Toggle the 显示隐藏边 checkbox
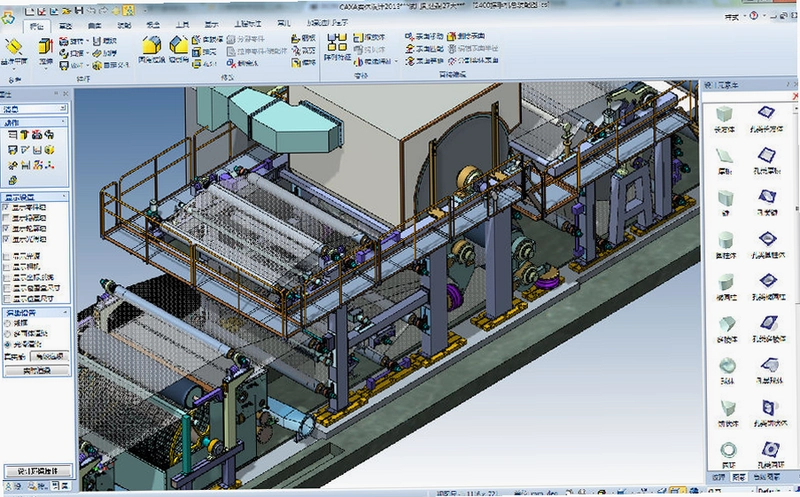 pyautogui.click(x=6, y=218)
